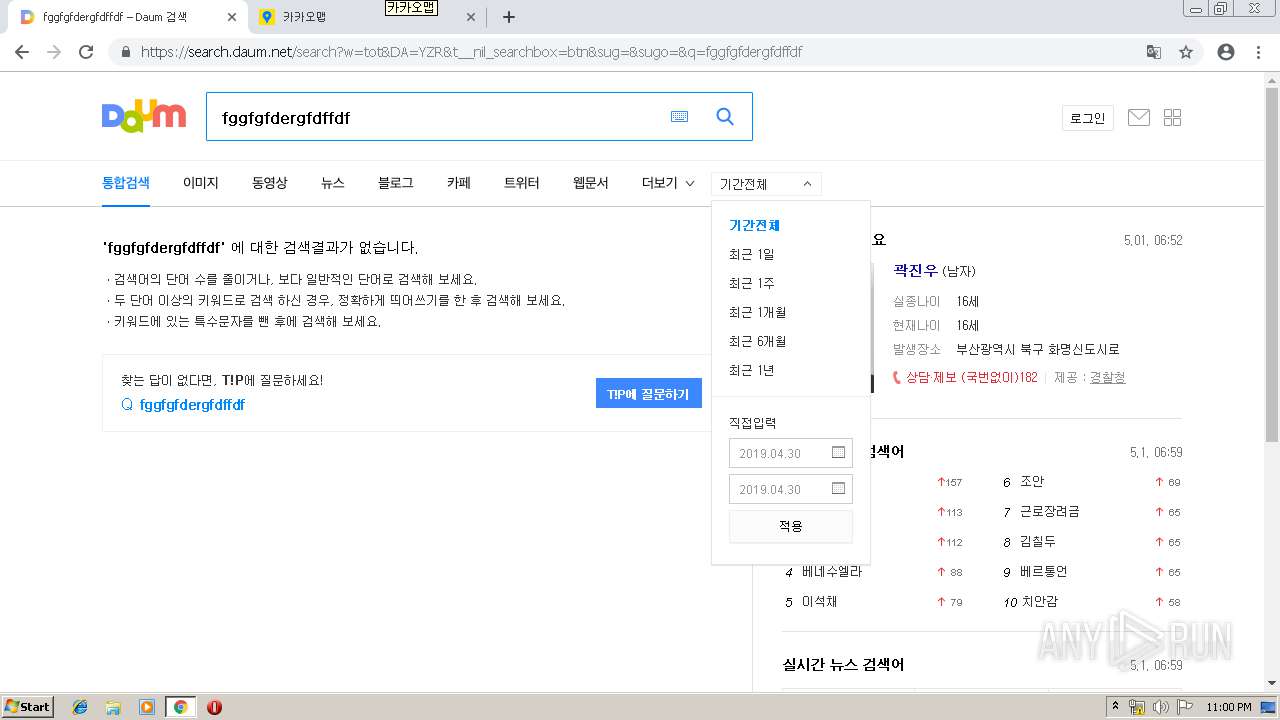This screenshot has width=1280, height=720.
Task: Expand the 더보기 menu
Action: coord(668,183)
